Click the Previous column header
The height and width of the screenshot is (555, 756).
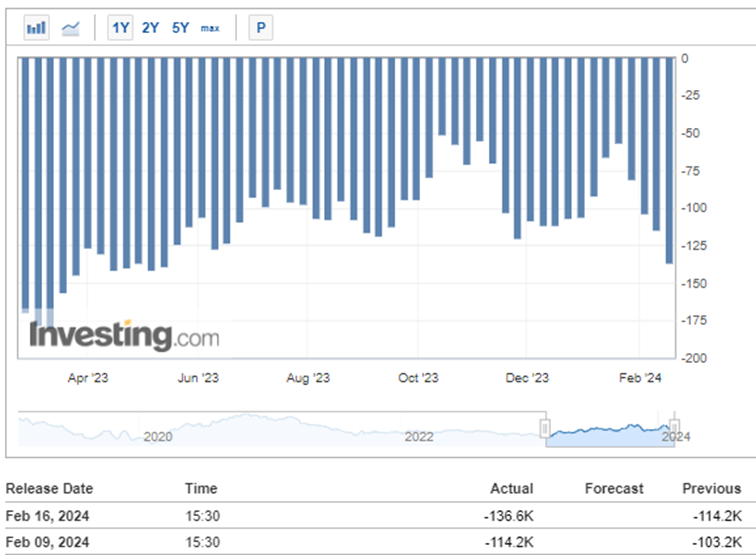click(x=712, y=488)
